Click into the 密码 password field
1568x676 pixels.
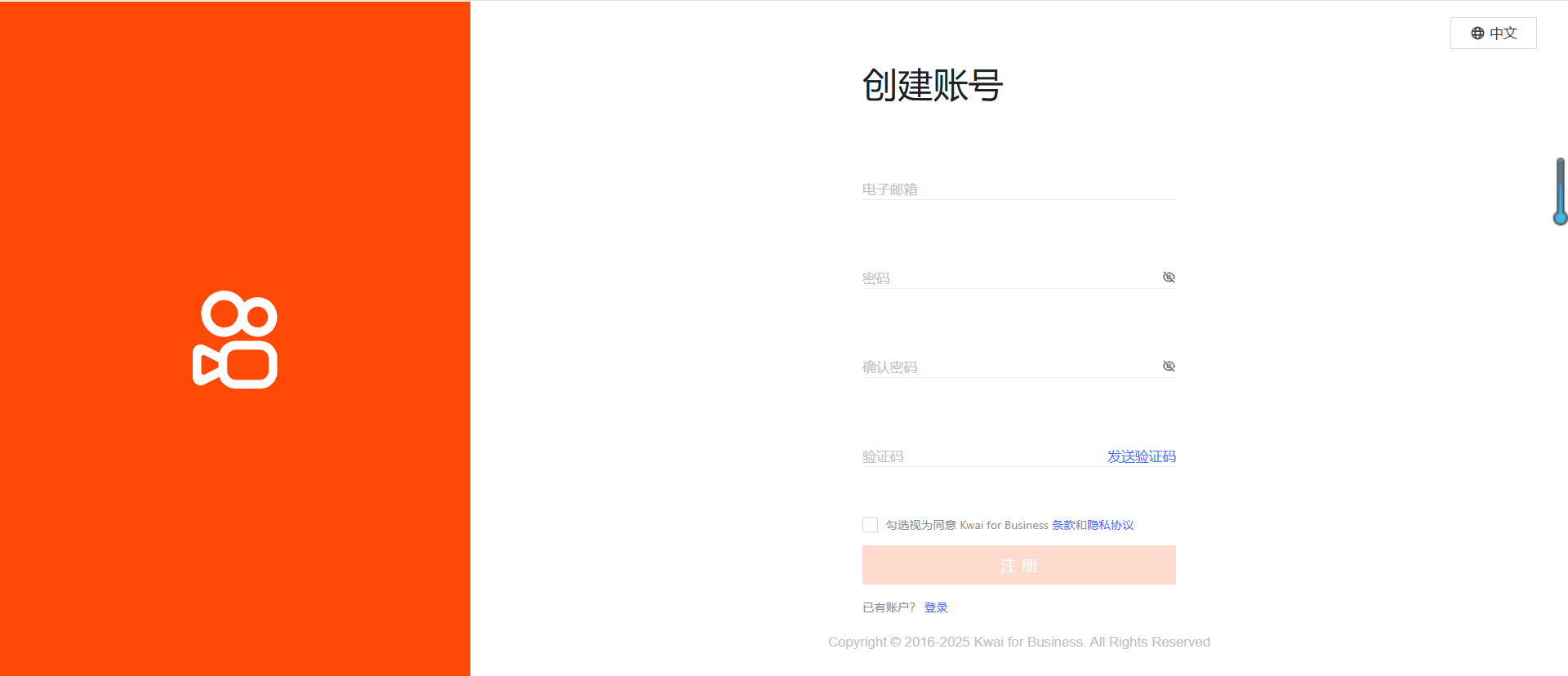pos(1009,278)
